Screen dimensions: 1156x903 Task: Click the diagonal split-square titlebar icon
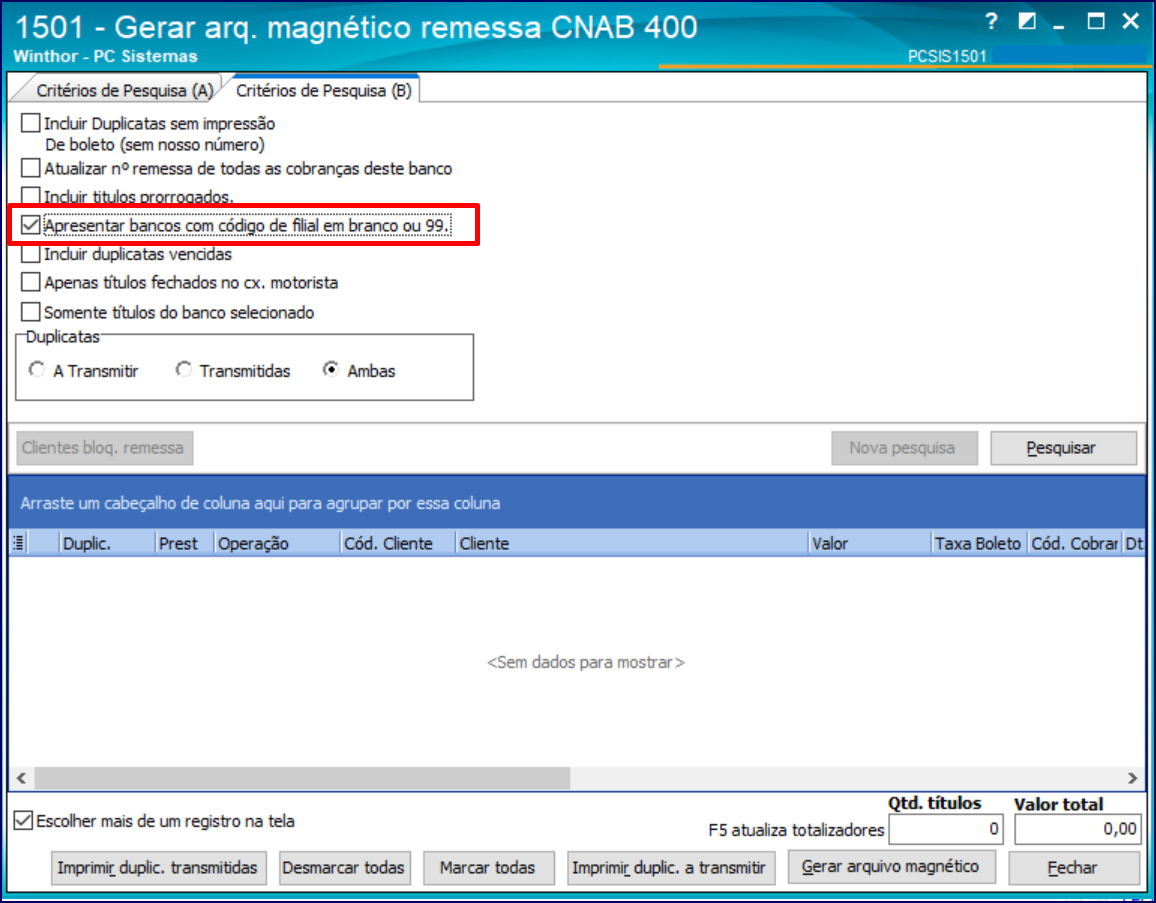pyautogui.click(x=1026, y=21)
